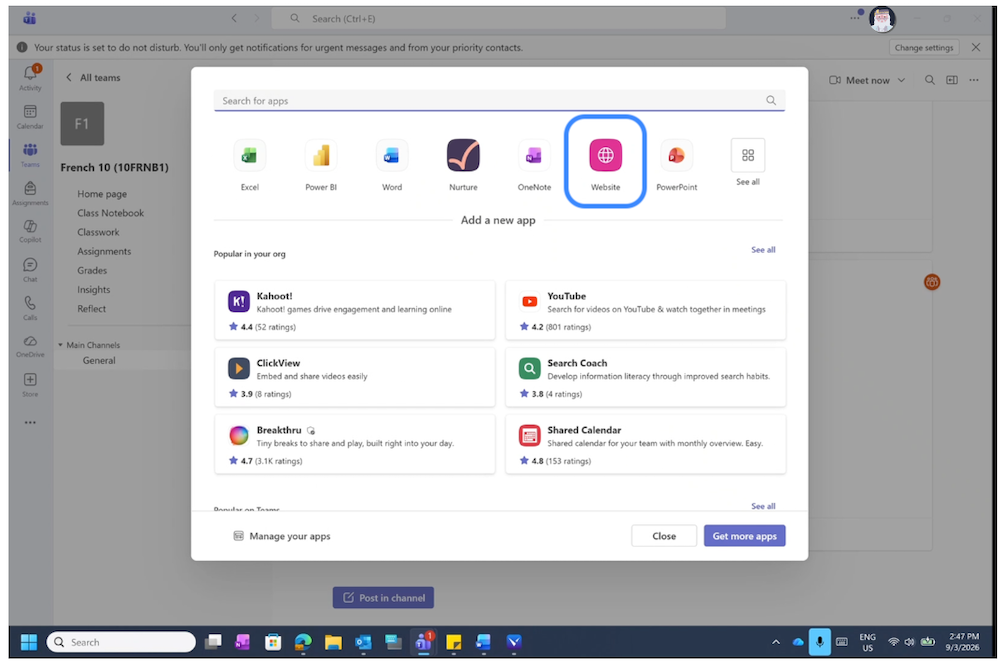Go back to All teams
Image resolution: width=1000 pixels, height=667 pixels.
pyautogui.click(x=93, y=78)
